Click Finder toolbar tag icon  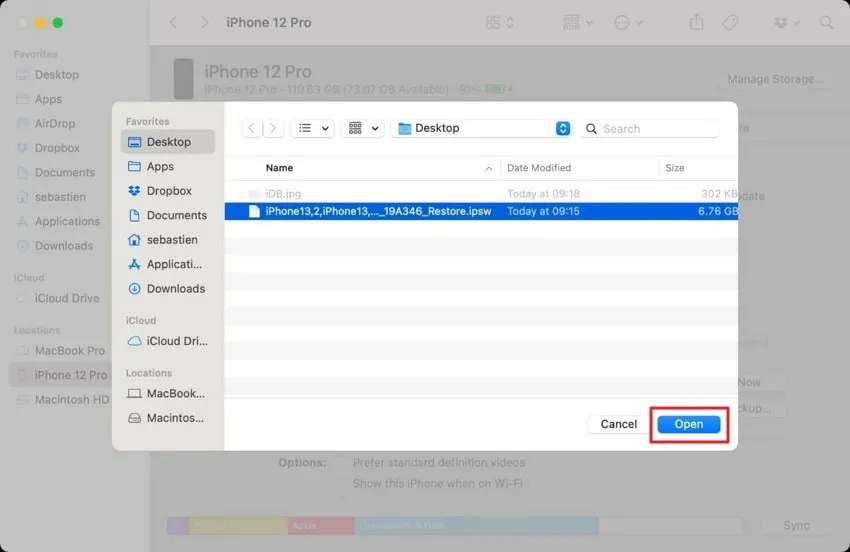coord(730,22)
